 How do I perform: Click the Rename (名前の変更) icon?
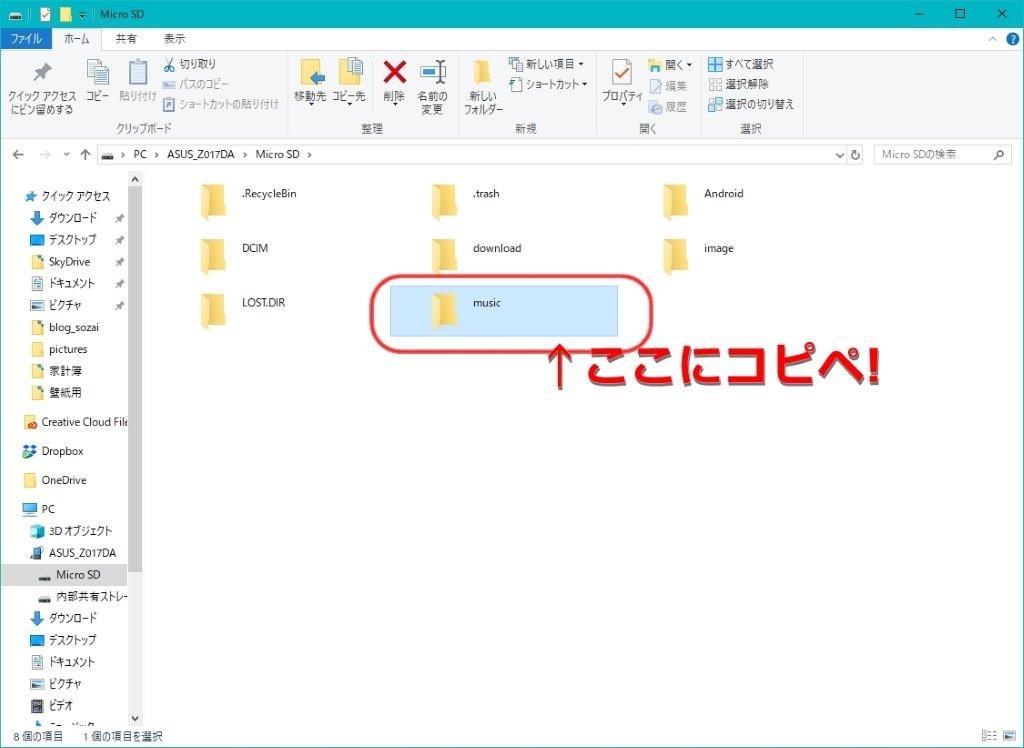432,73
